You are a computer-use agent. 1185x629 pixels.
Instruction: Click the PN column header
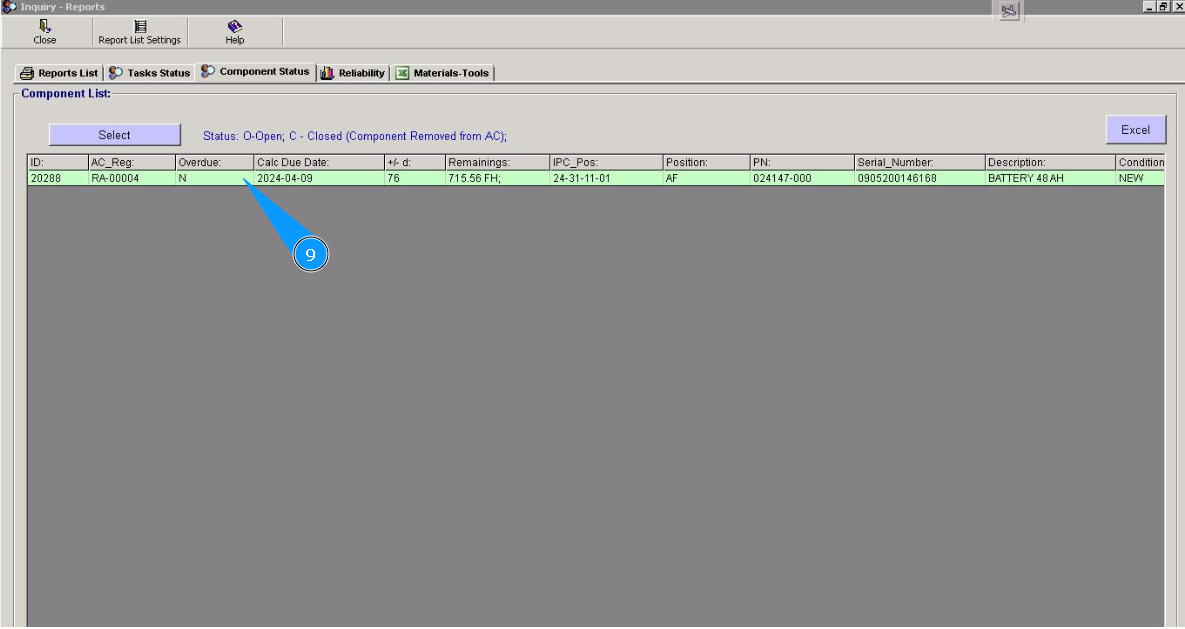pos(803,163)
